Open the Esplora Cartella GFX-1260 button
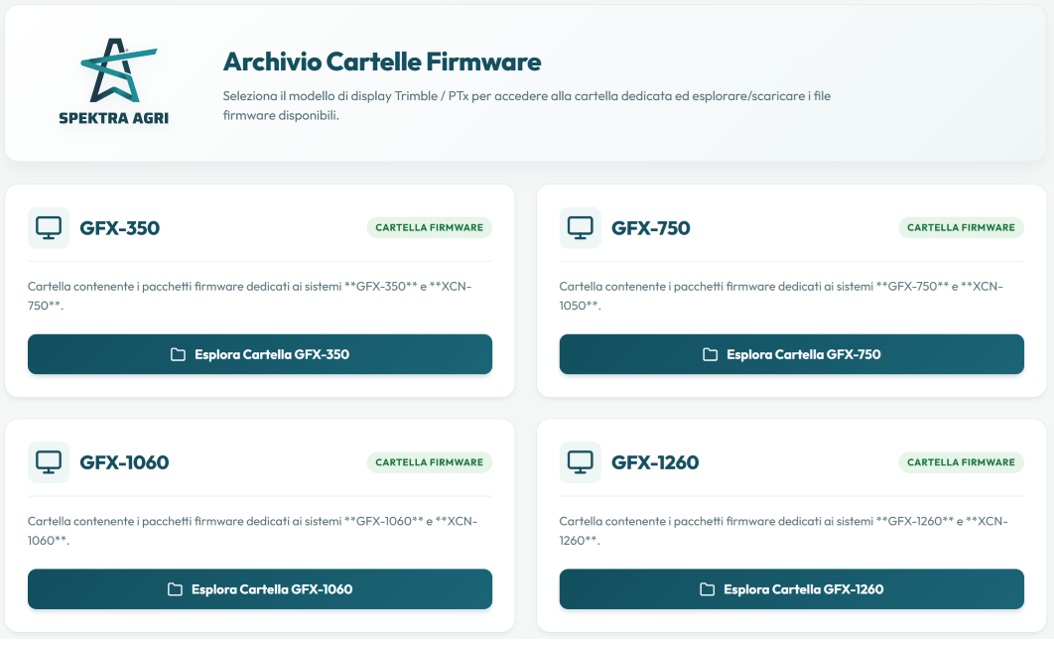 (x=791, y=589)
